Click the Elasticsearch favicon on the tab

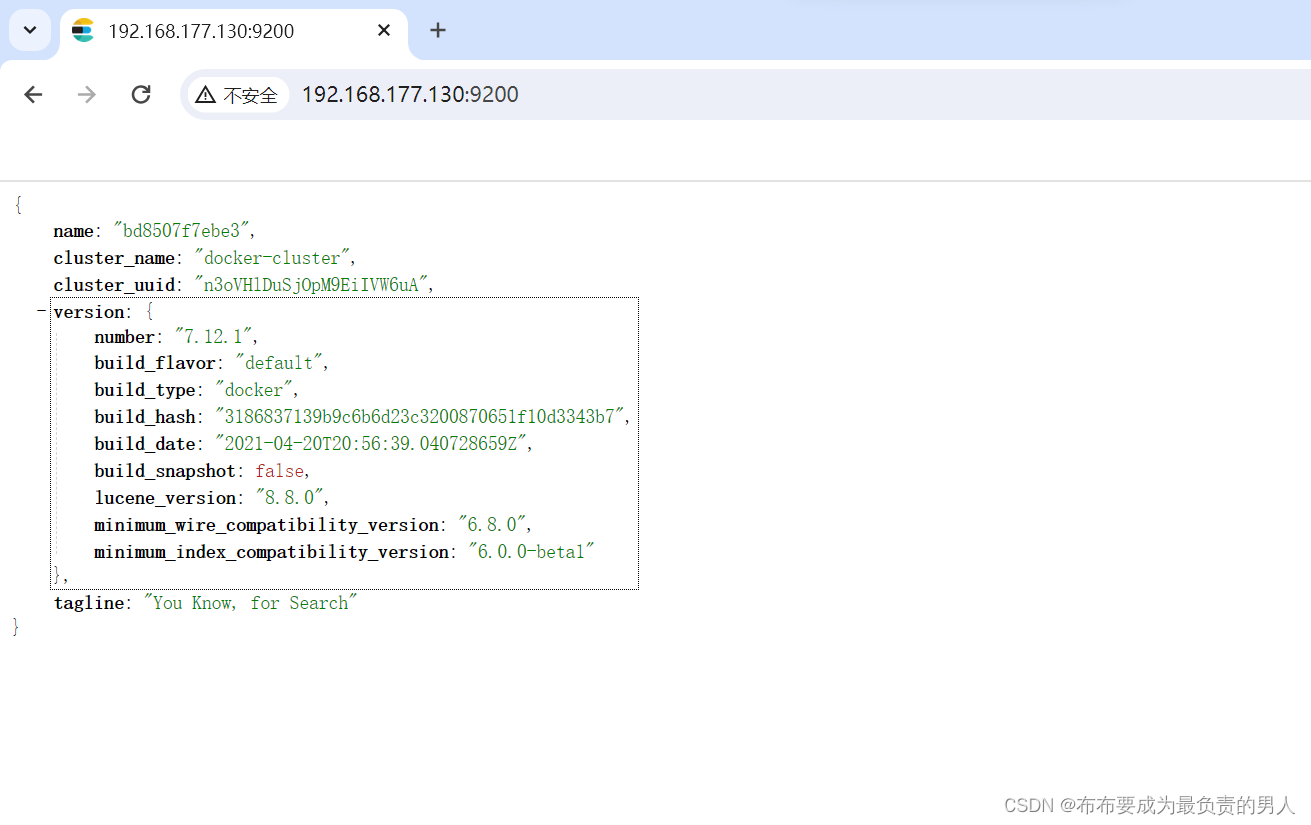[x=83, y=31]
